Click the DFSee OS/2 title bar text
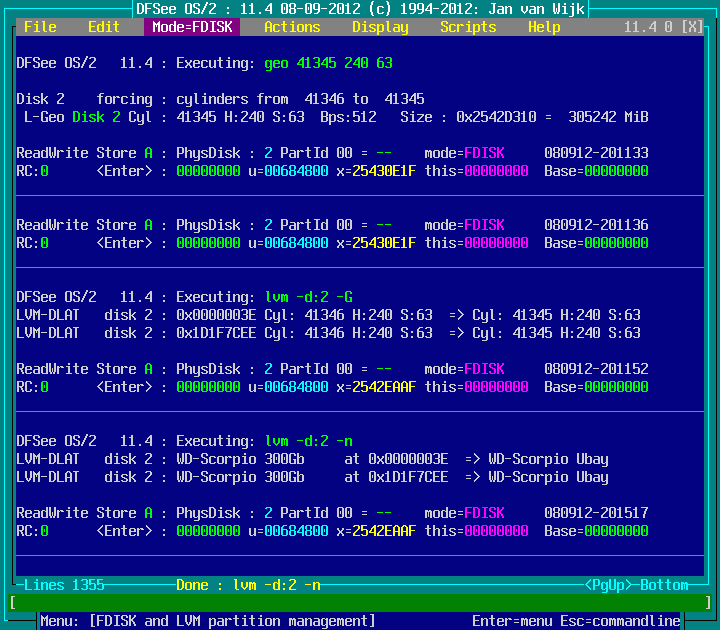Screen dimensions: 720x630 pyautogui.click(x=360, y=9)
